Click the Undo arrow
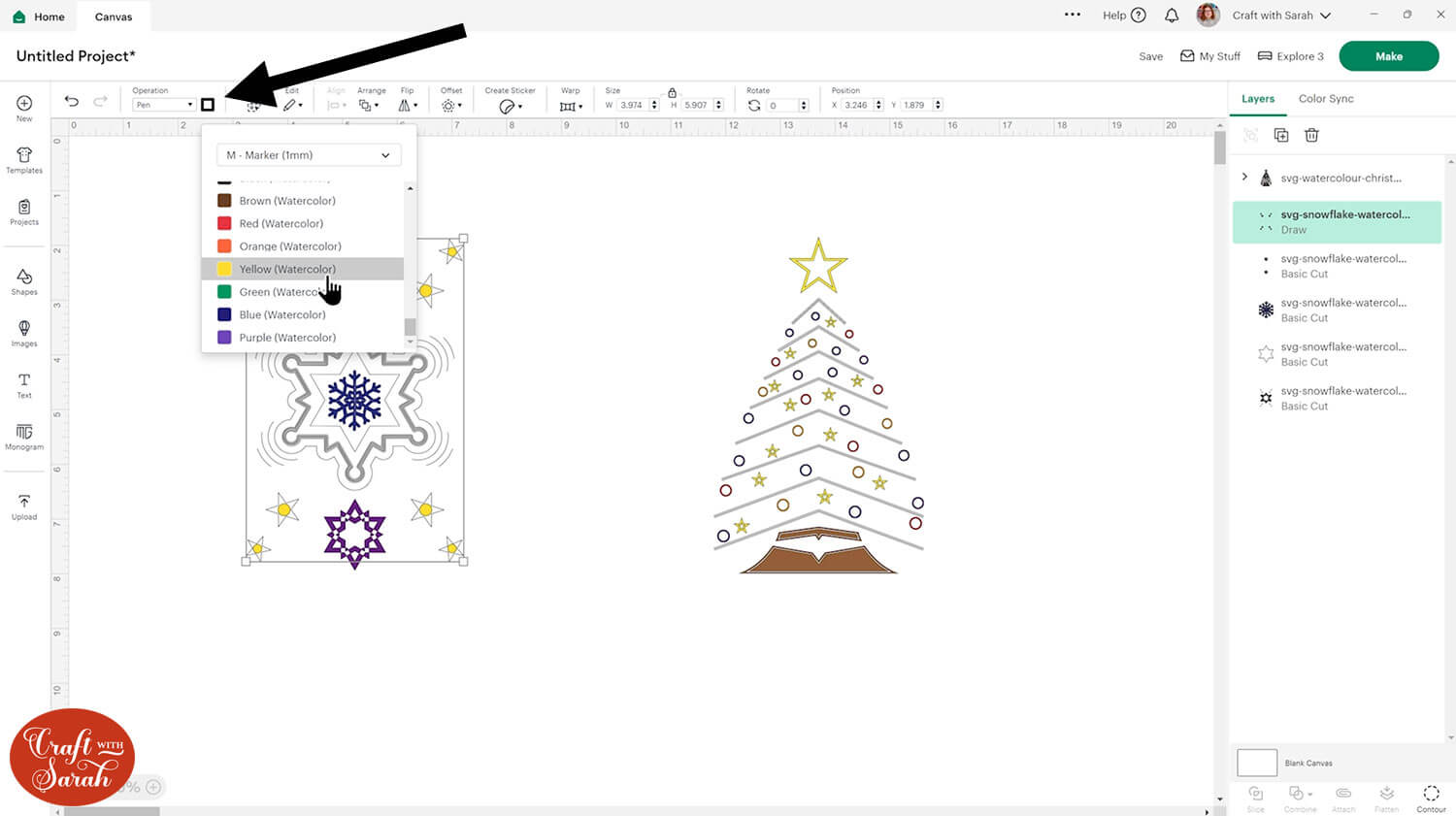 click(72, 102)
